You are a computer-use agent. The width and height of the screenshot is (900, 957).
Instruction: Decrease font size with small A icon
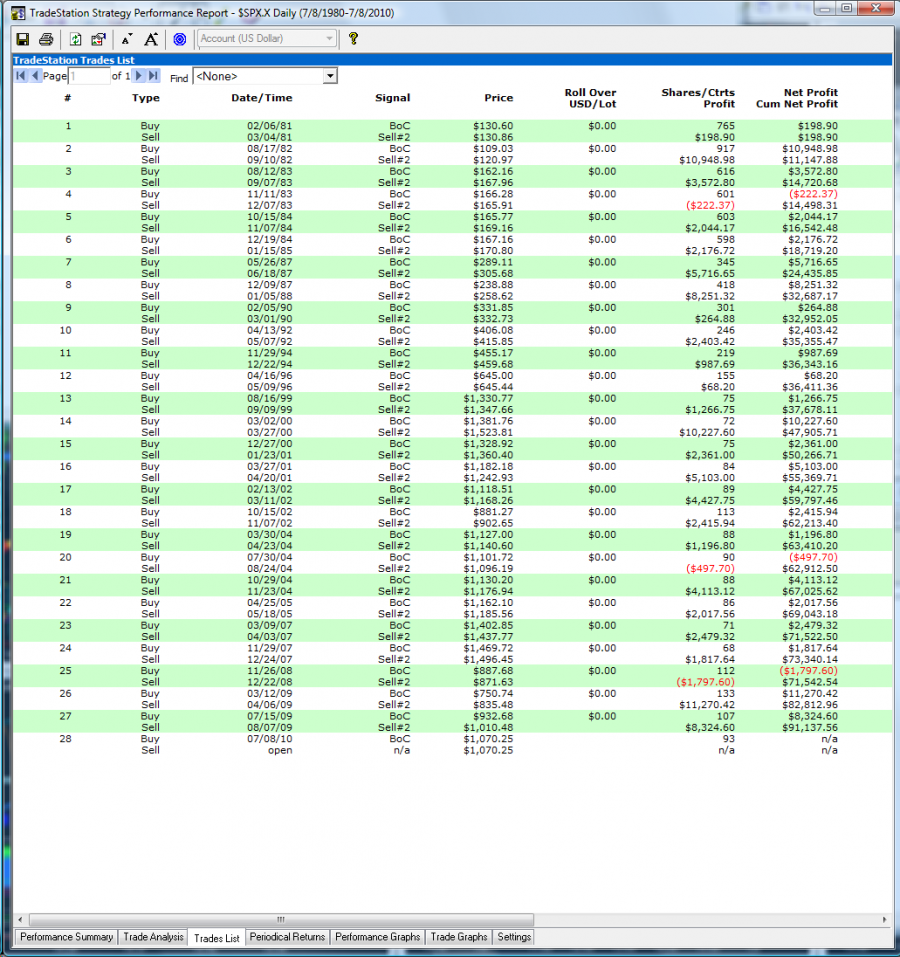click(126, 40)
